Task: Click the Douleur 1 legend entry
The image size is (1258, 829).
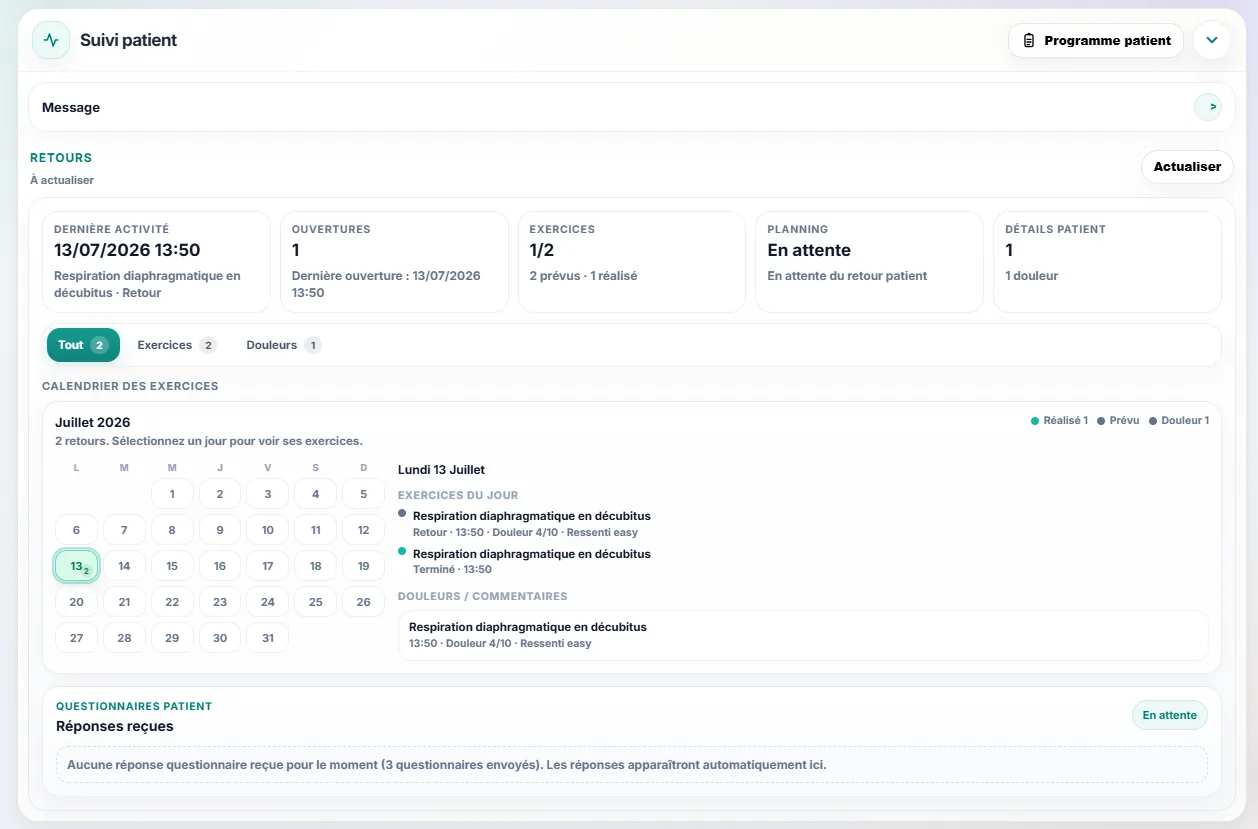Action: tap(1179, 421)
